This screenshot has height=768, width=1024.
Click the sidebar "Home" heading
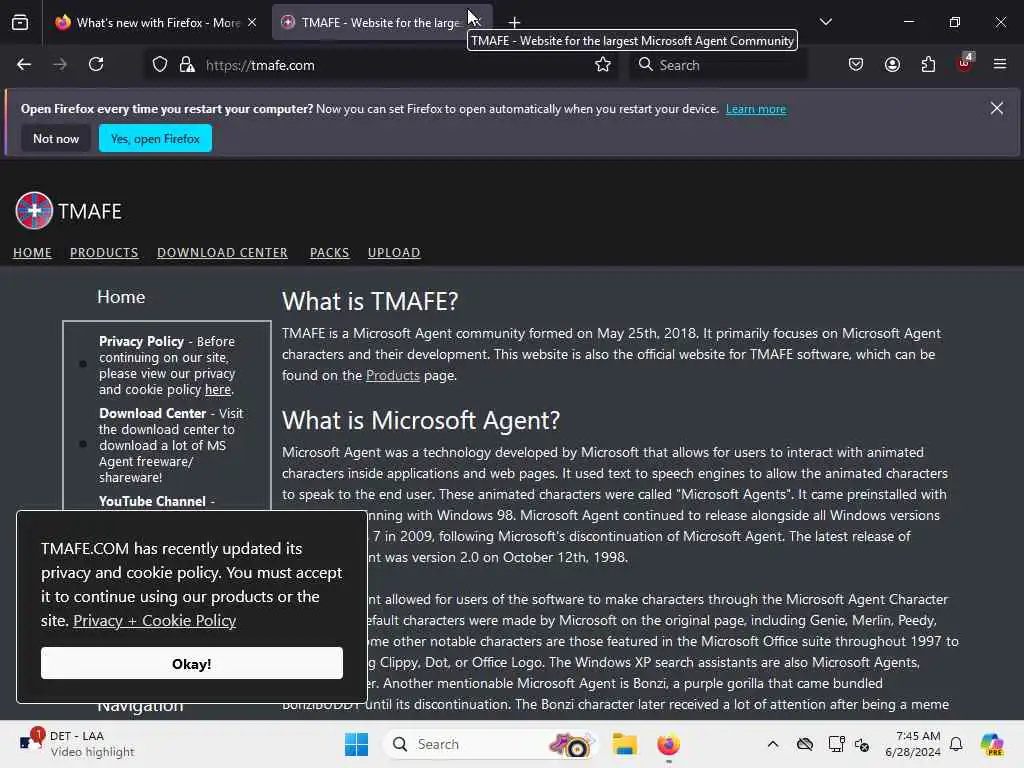pos(121,296)
